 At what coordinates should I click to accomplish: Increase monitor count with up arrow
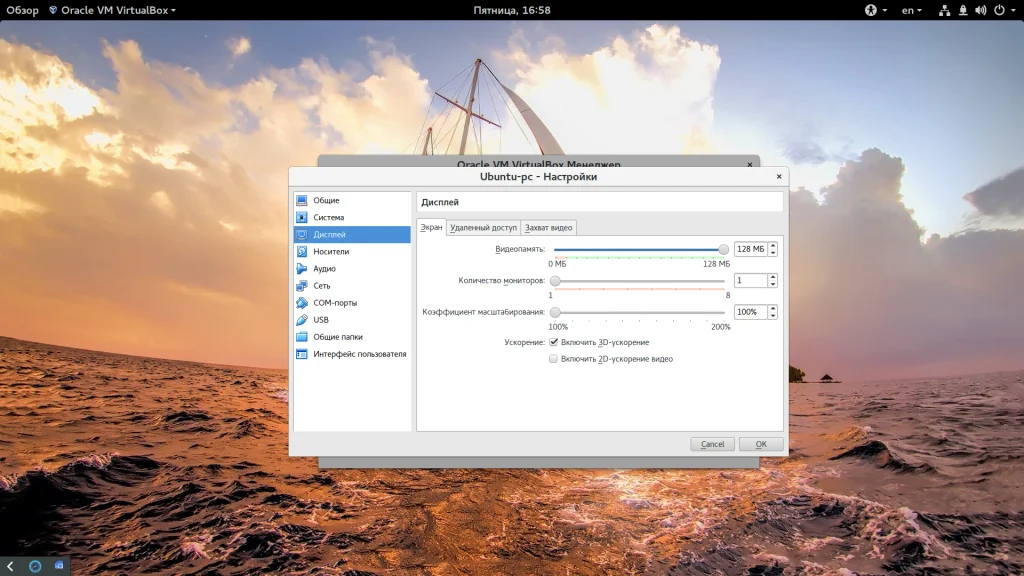(773, 277)
